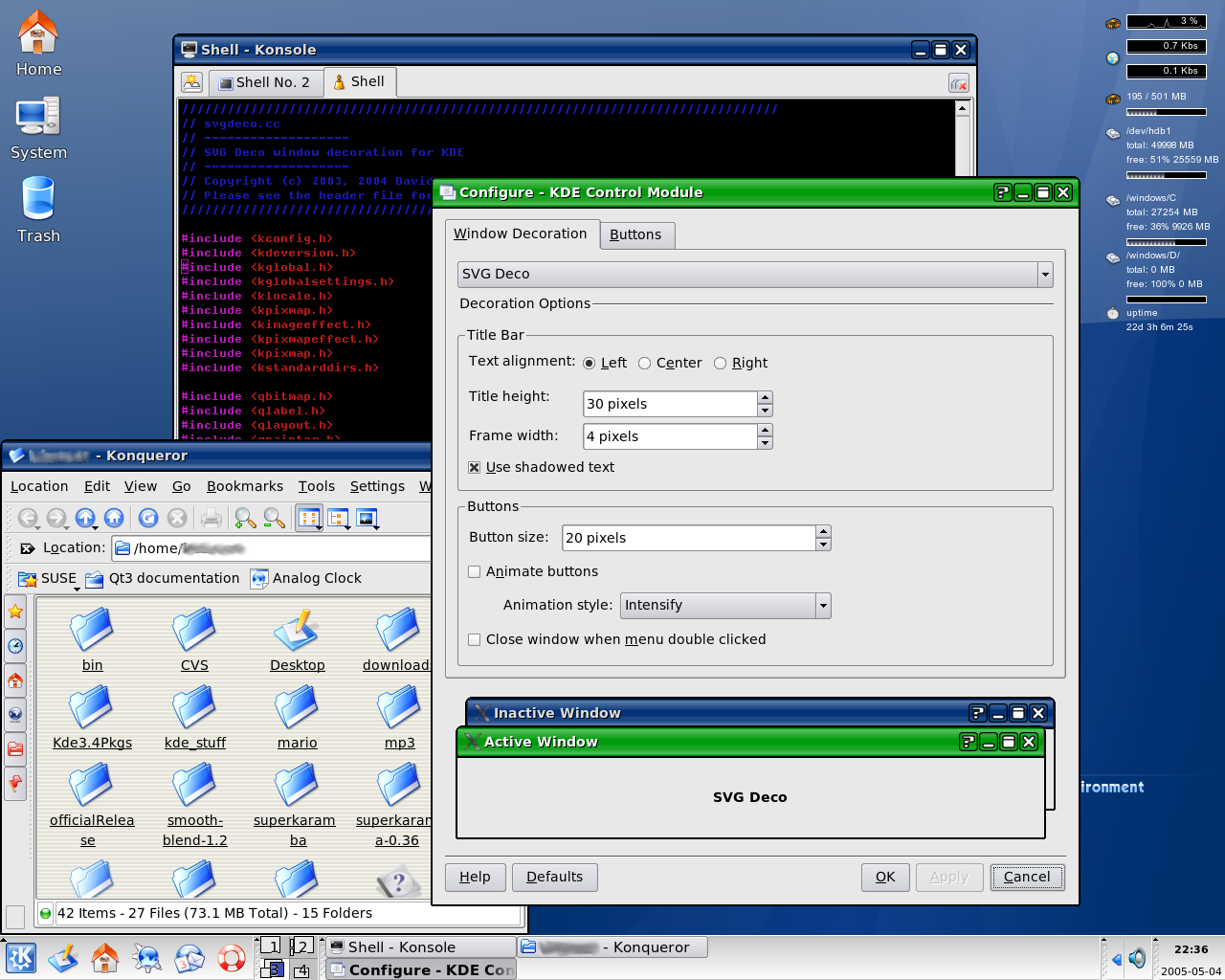Image resolution: width=1225 pixels, height=980 pixels.
Task: Open Konqueror Settings menu
Action: (377, 487)
